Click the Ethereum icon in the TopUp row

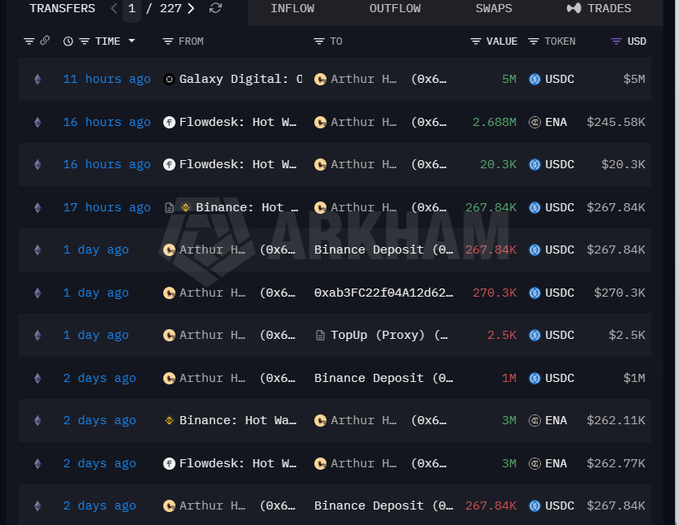(38, 336)
